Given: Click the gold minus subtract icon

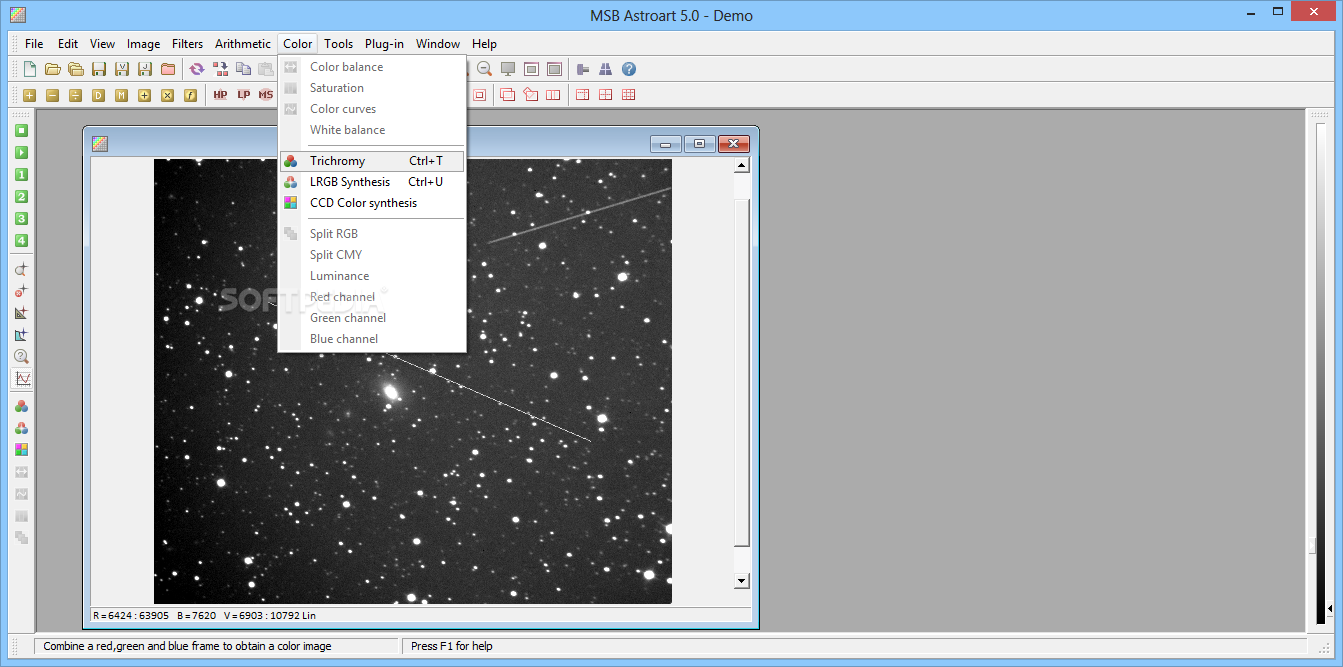Looking at the screenshot, I should pos(53,95).
